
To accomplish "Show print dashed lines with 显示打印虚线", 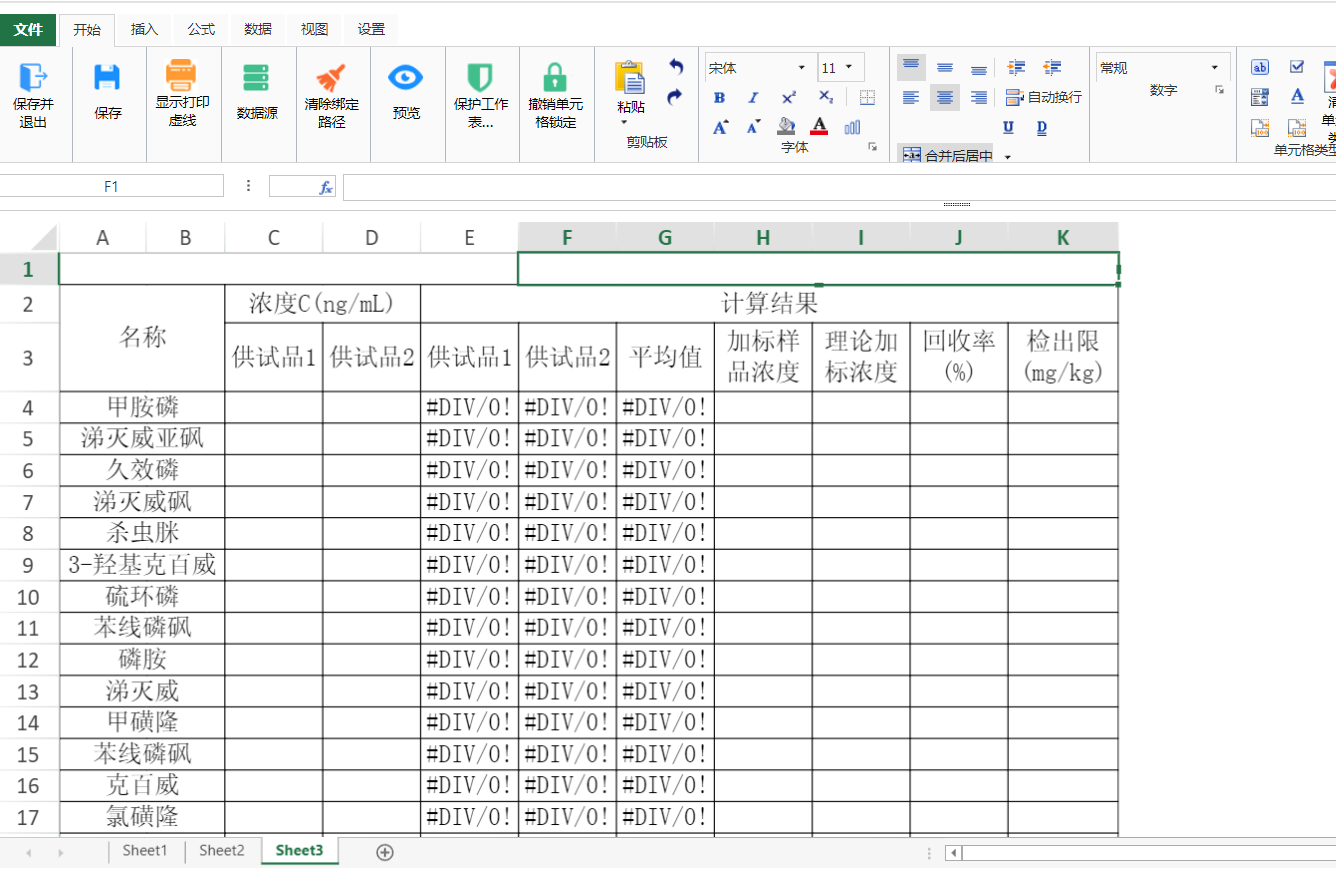I will [182, 76].
